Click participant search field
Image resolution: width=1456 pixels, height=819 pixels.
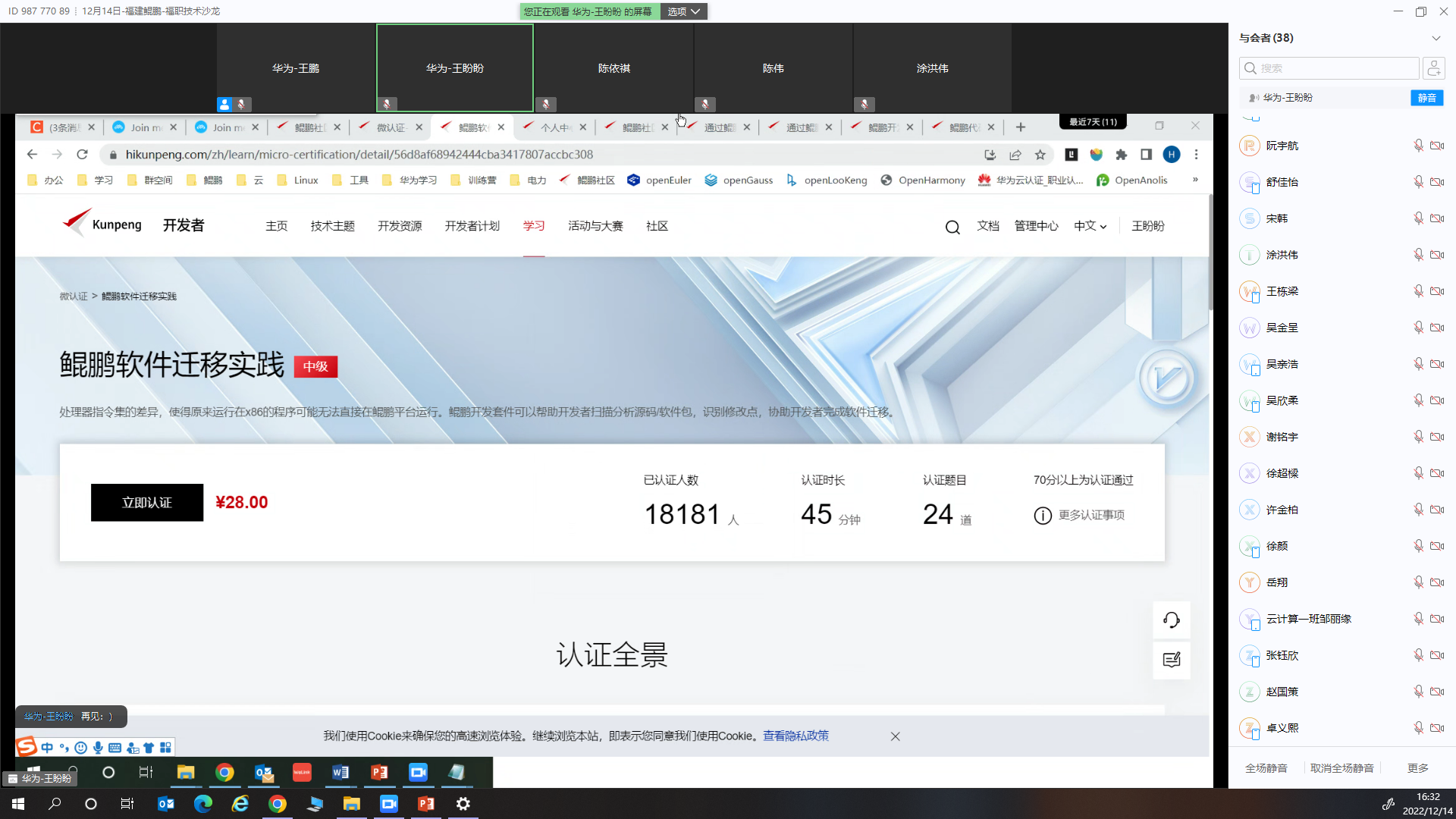[1329, 68]
